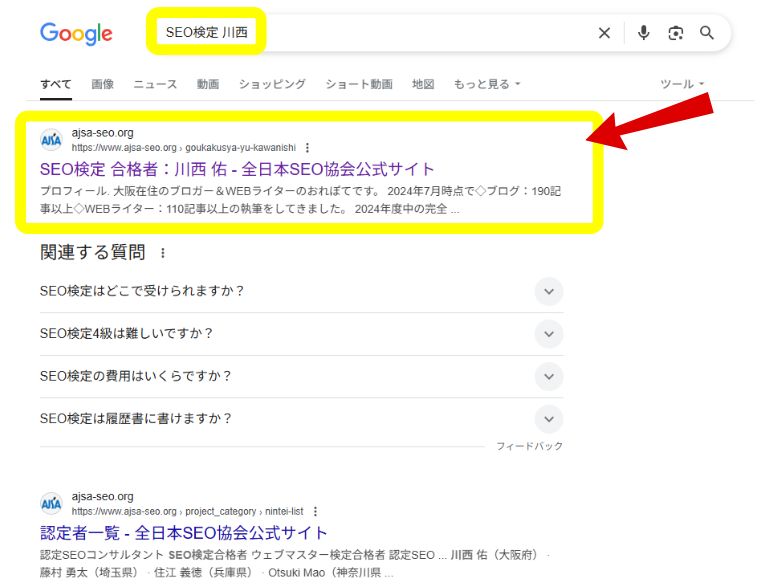Open link SEO検定 合格者：川西 佑
Screen dimensions: 780x585
[x=237, y=169]
